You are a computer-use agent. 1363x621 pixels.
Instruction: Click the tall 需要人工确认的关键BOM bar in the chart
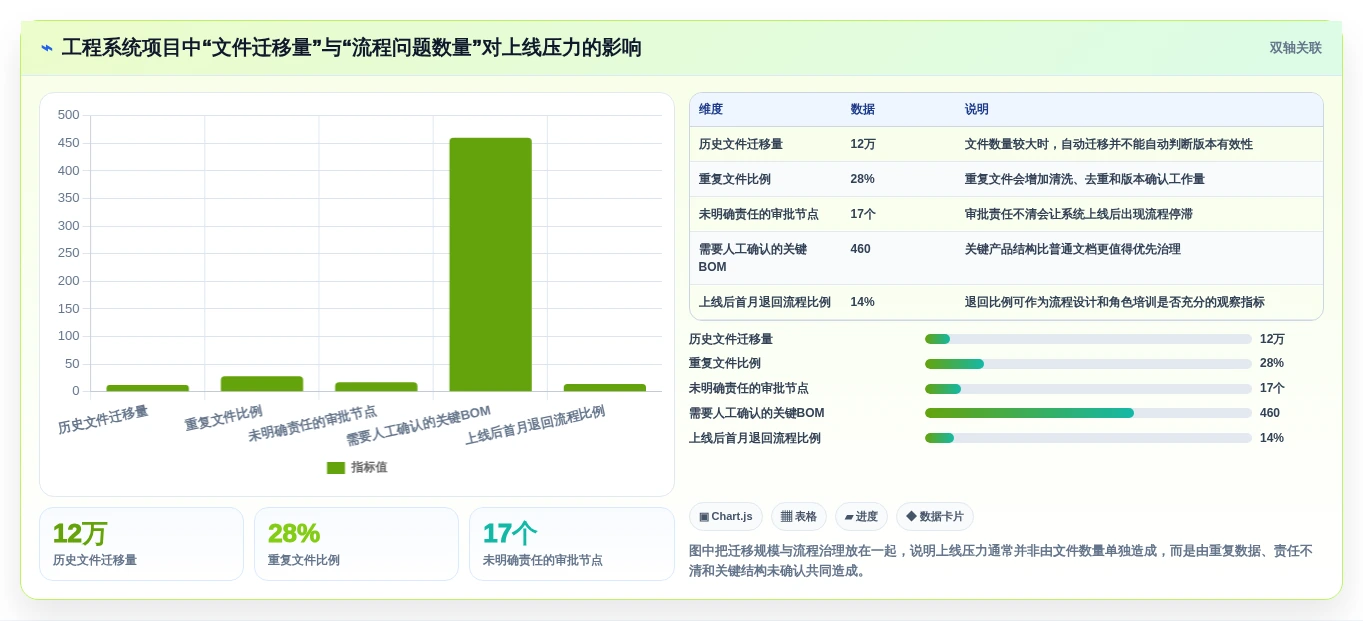click(x=490, y=264)
